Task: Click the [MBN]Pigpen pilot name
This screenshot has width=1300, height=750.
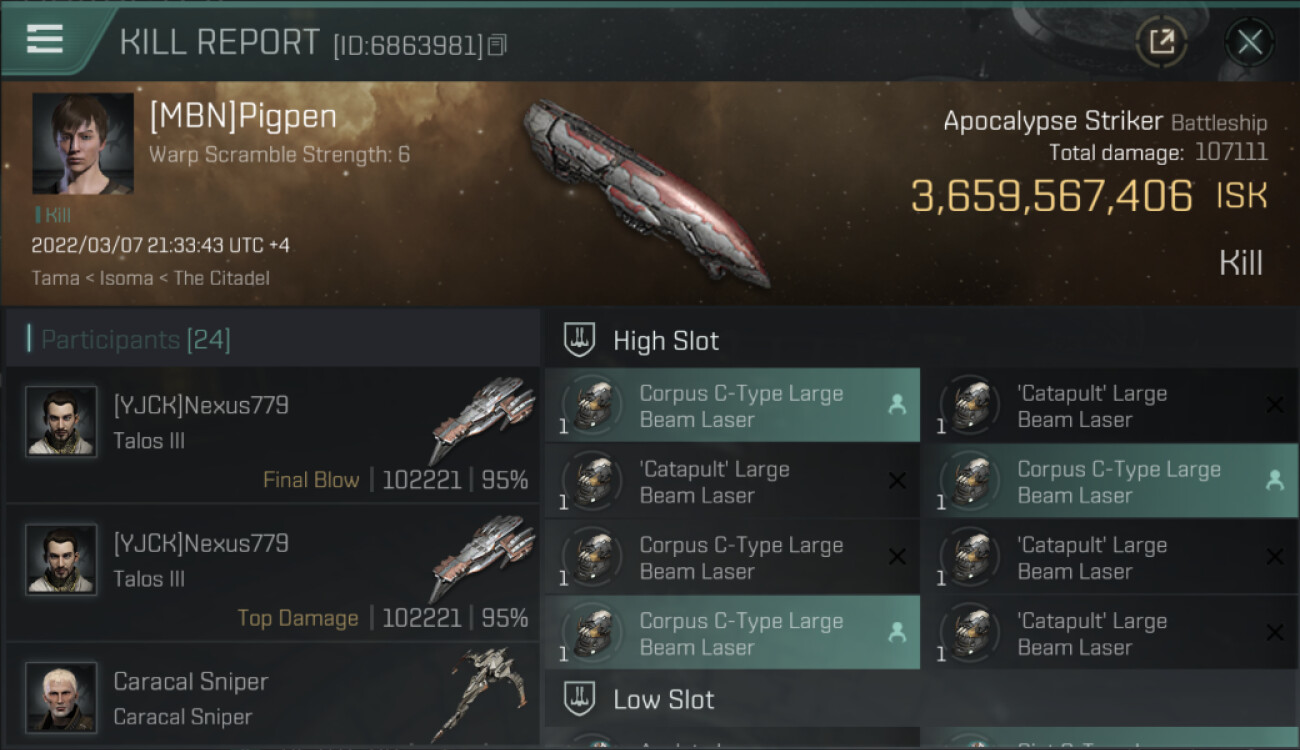Action: [243, 117]
